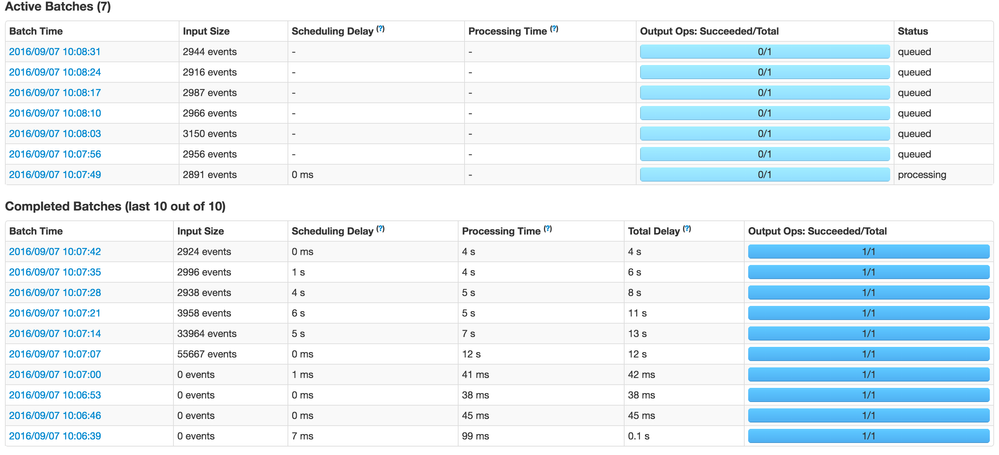Click help icon next to Active Scheduling Delay

[380, 29]
